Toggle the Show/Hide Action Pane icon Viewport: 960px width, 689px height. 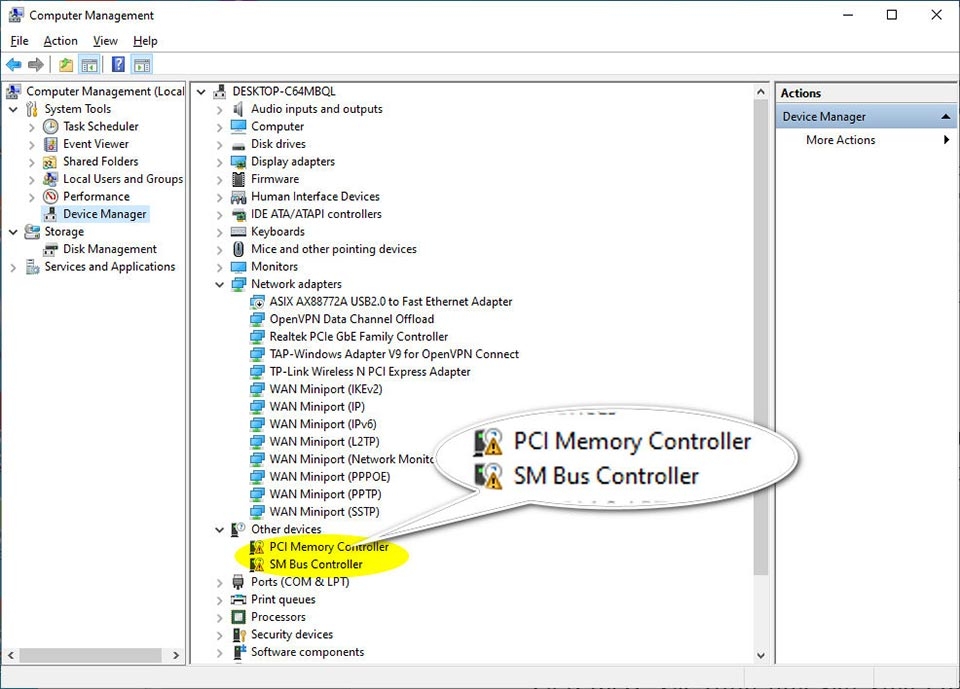pyautogui.click(x=141, y=64)
